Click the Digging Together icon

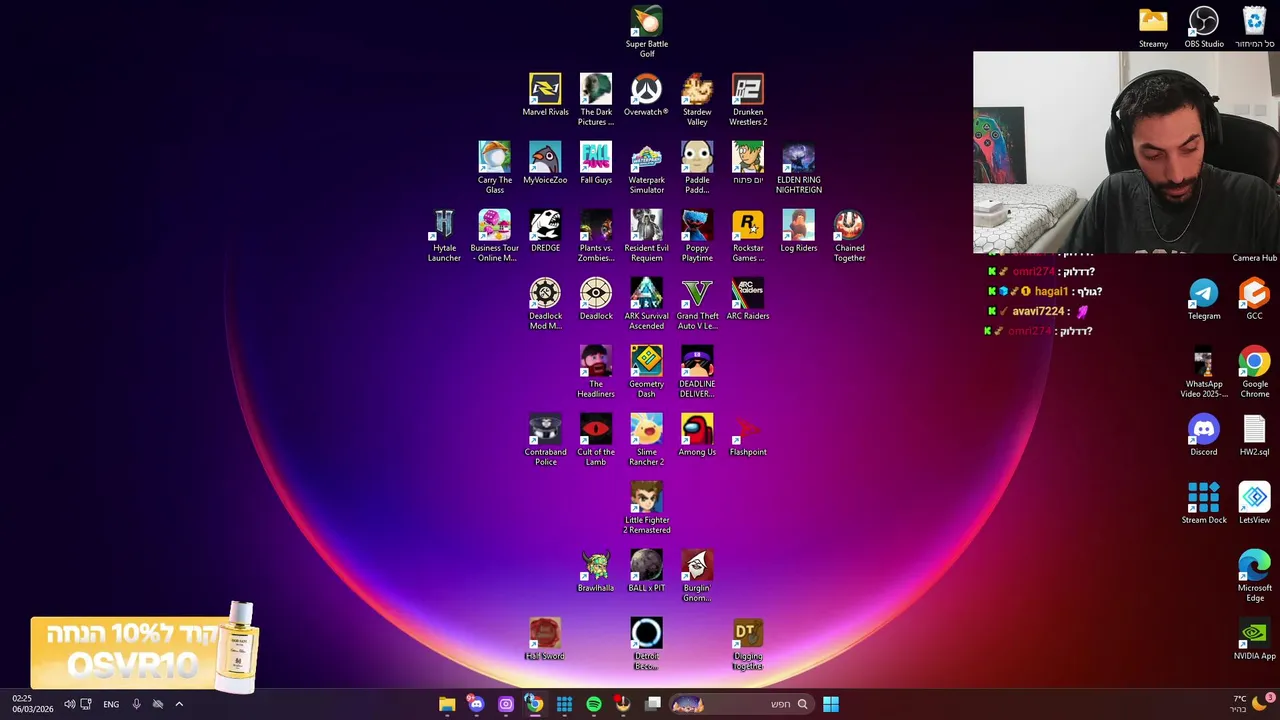(x=748, y=644)
